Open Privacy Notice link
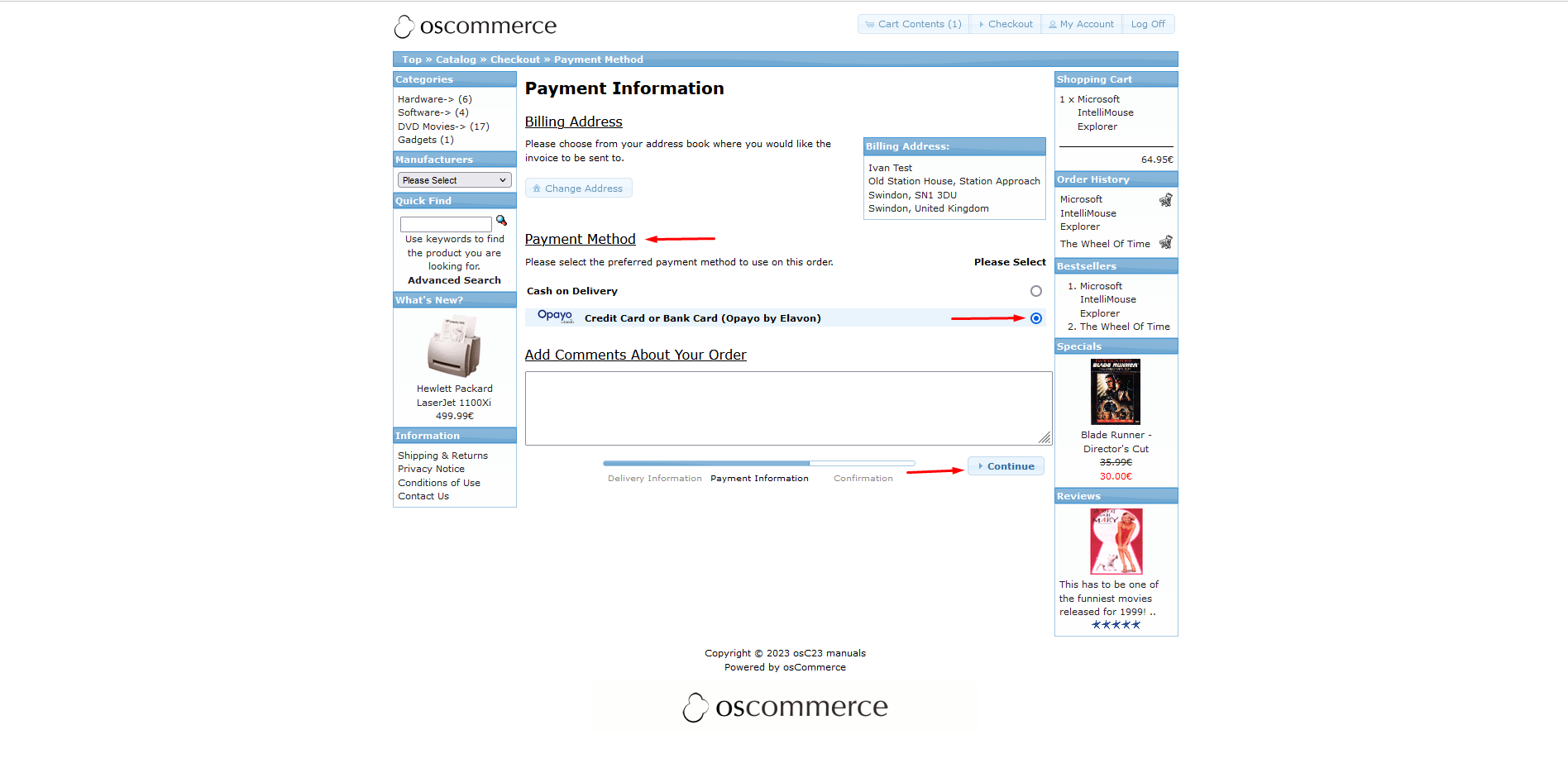Screen dimensions: 1568x773 click(431, 469)
